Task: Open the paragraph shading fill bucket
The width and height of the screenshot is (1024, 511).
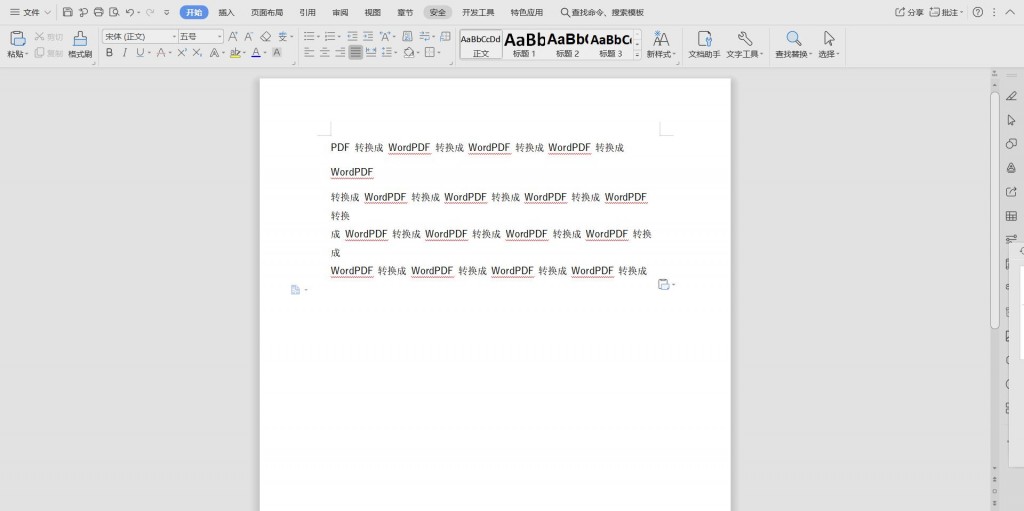Action: tap(409, 52)
